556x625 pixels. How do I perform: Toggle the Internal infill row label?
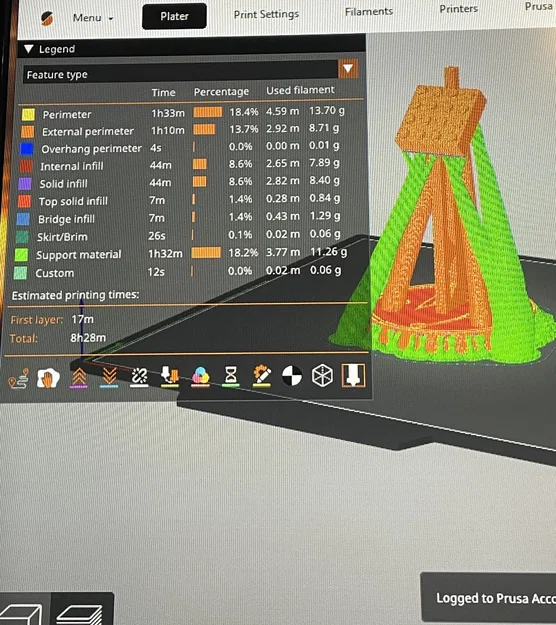[x=72, y=166]
